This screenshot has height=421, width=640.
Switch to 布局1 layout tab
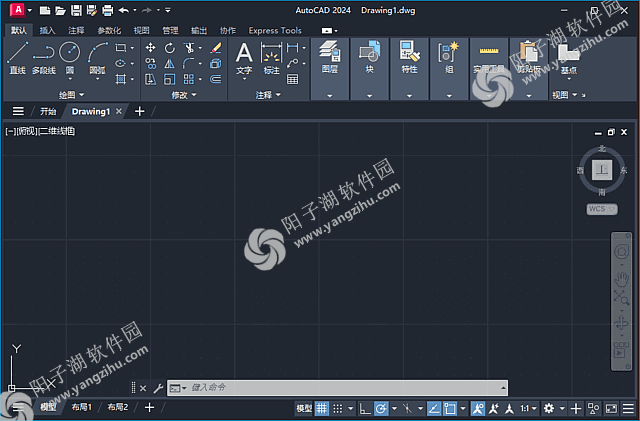82,407
